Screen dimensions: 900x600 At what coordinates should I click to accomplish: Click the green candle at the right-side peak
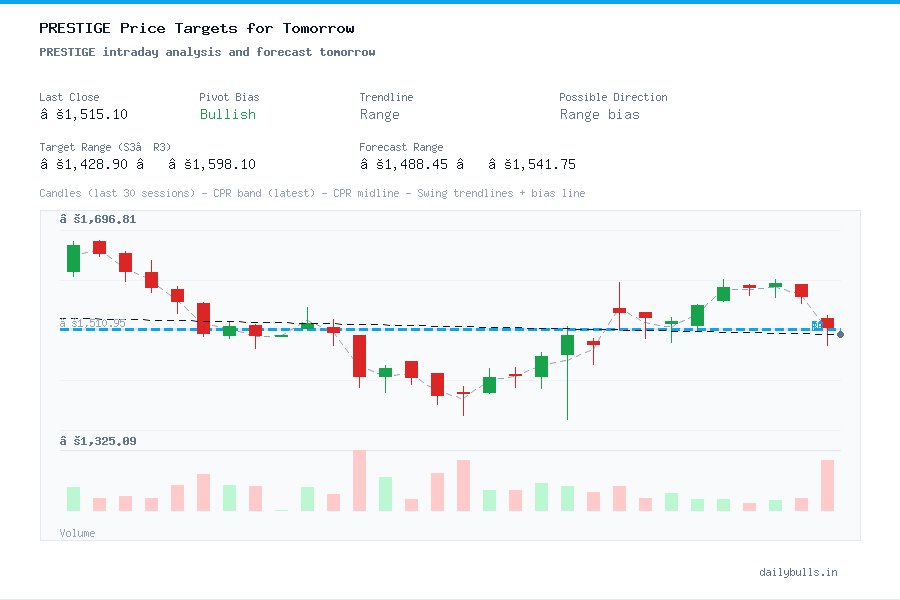pos(775,285)
